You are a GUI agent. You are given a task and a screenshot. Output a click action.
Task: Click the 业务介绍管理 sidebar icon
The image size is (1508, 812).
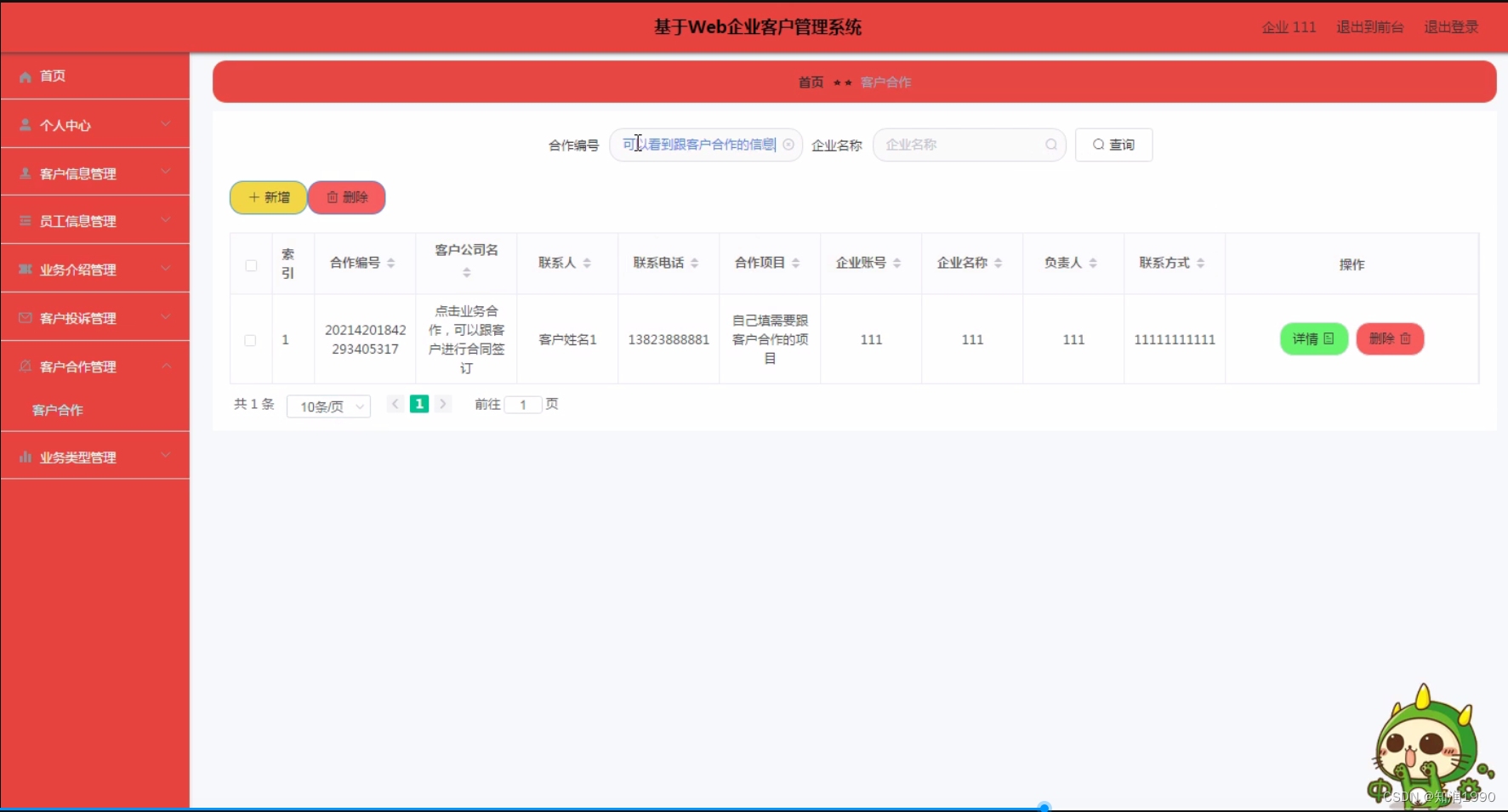25,269
